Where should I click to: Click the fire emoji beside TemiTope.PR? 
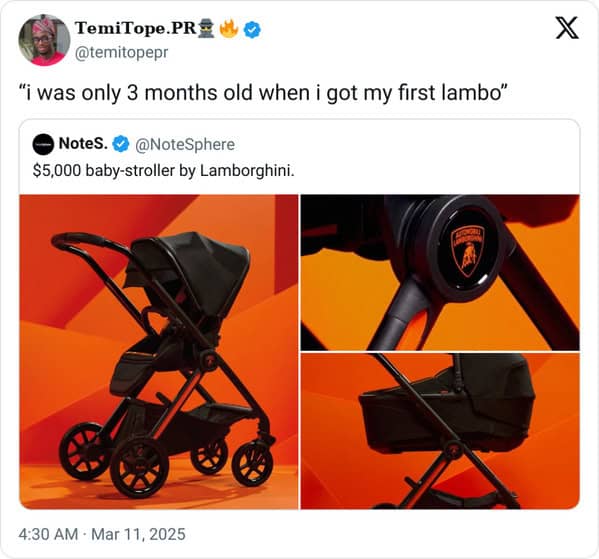(230, 29)
